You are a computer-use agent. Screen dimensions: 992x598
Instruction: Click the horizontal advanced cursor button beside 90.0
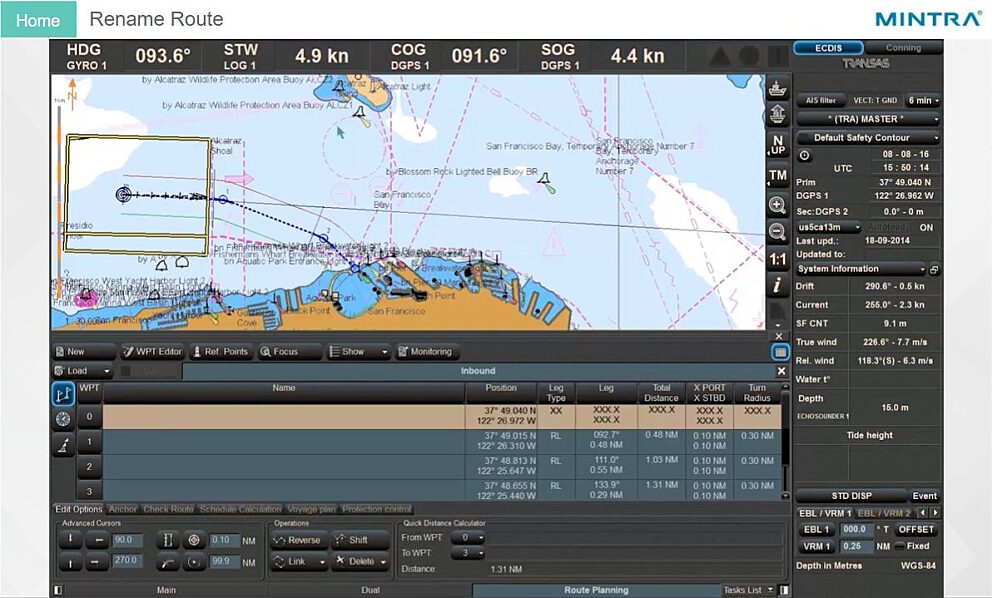(x=97, y=540)
